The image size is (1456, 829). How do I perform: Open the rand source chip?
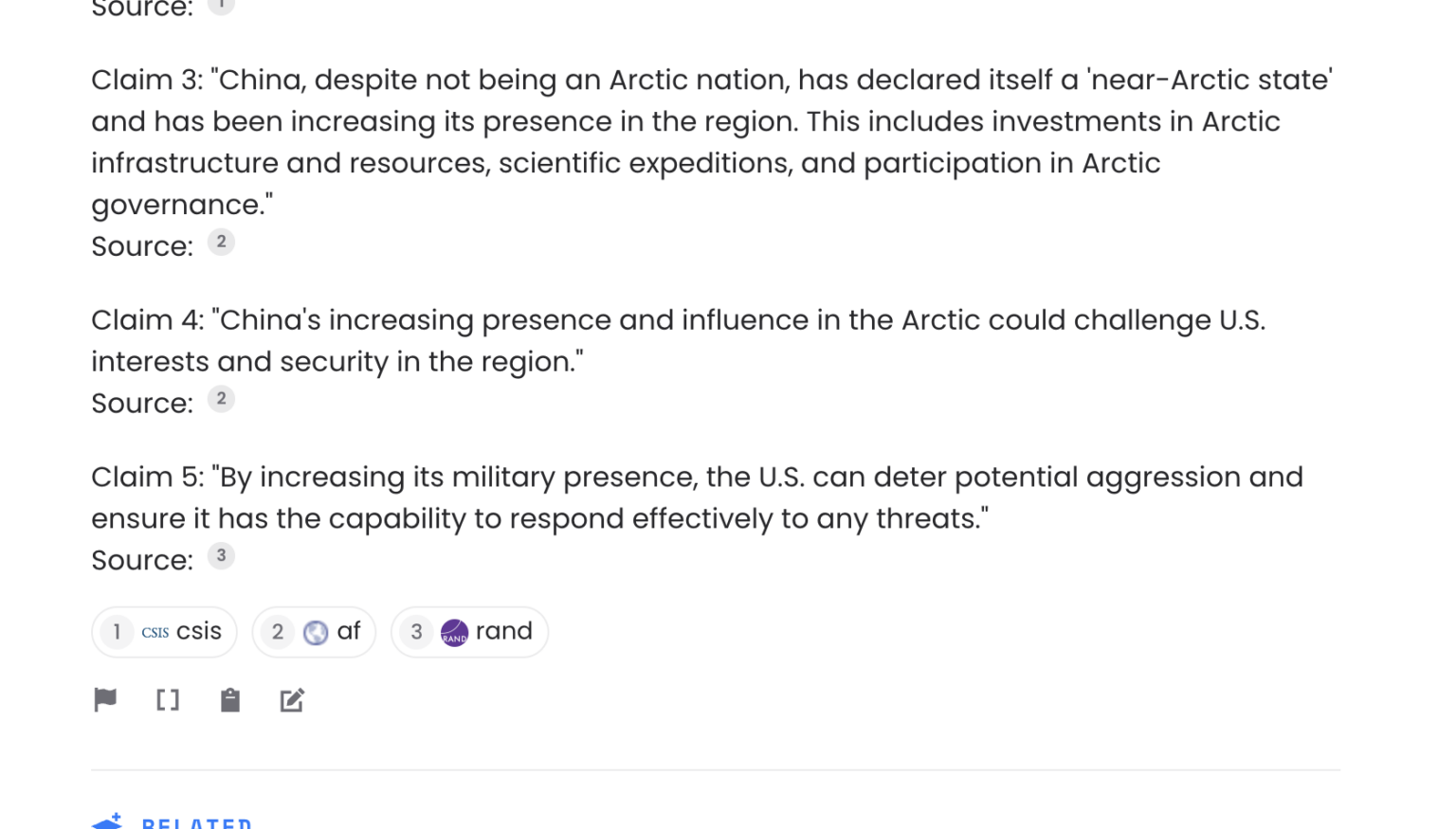coord(469,632)
